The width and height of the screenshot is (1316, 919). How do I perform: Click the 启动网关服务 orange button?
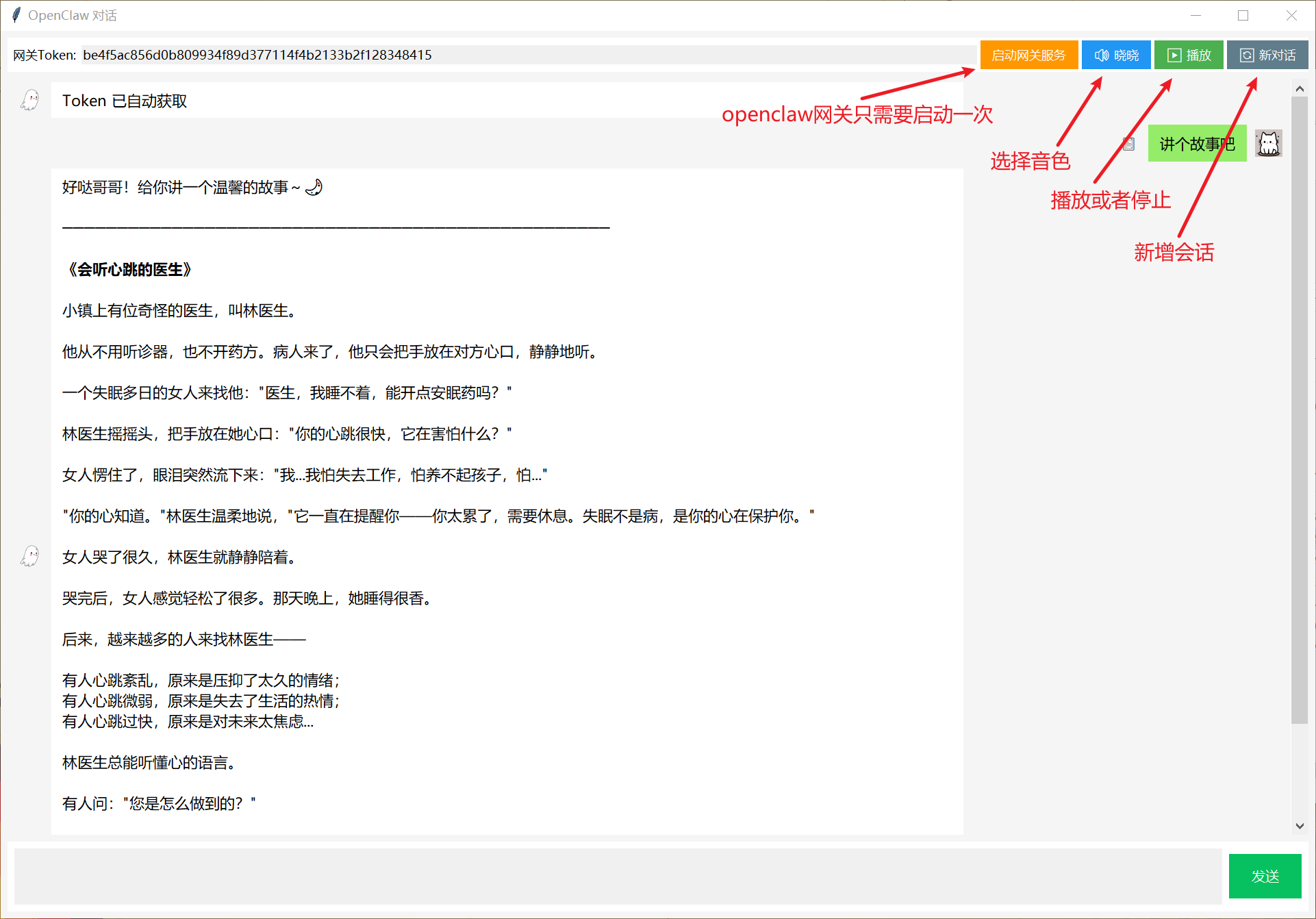pos(1028,55)
